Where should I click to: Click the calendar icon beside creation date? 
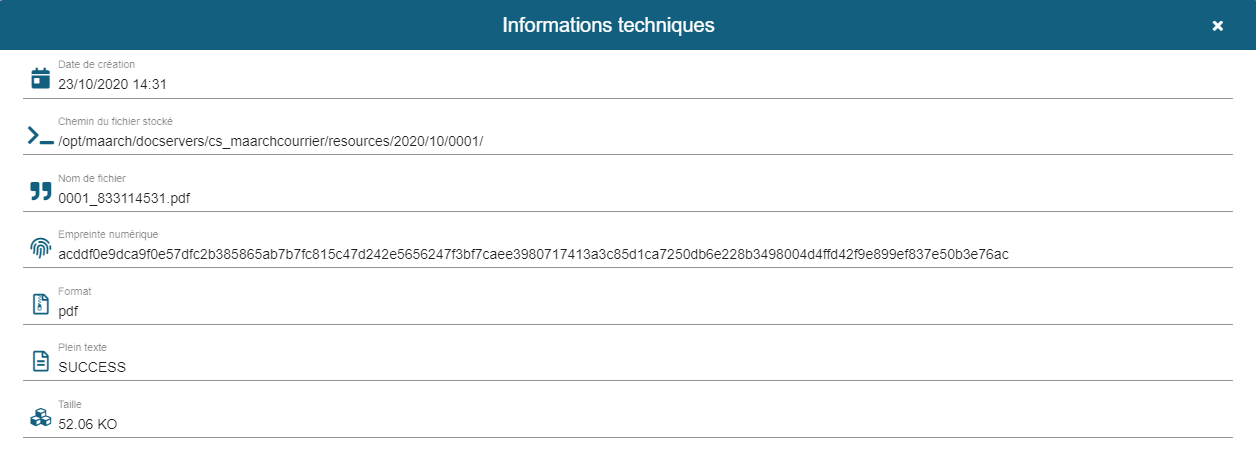click(40, 78)
